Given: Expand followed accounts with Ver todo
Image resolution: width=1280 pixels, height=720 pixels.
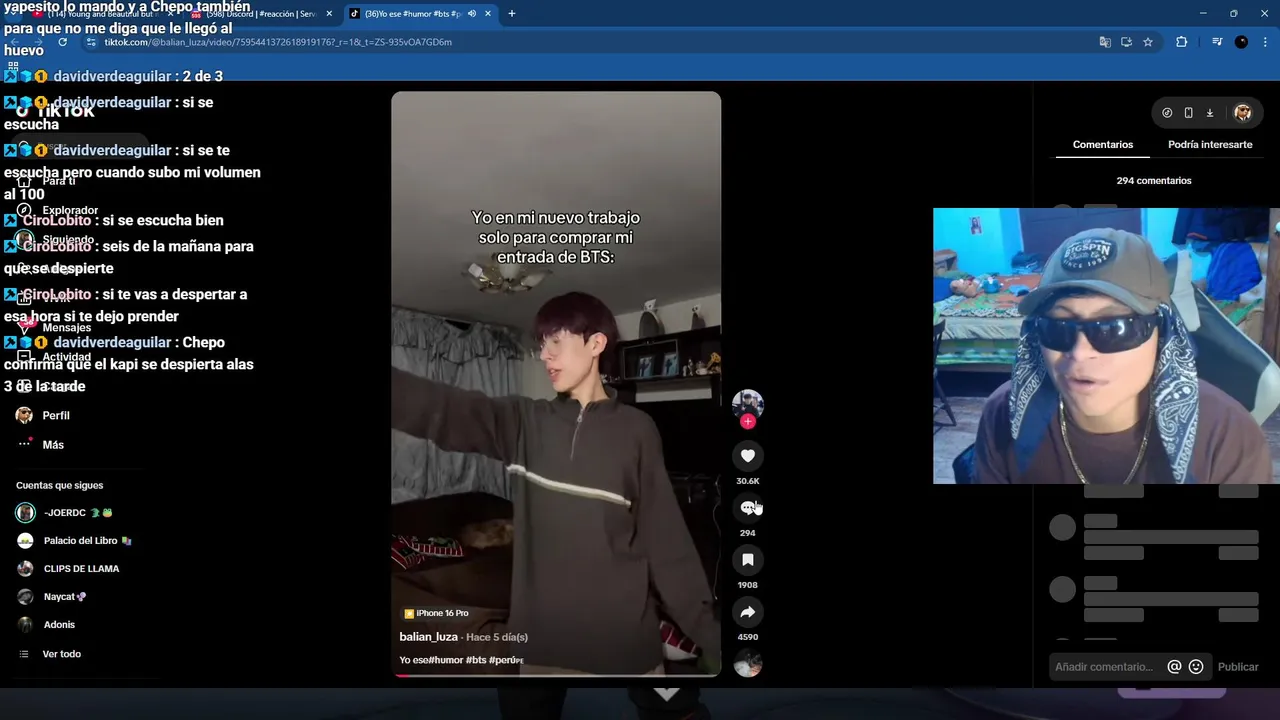Looking at the screenshot, I should (x=50, y=654).
